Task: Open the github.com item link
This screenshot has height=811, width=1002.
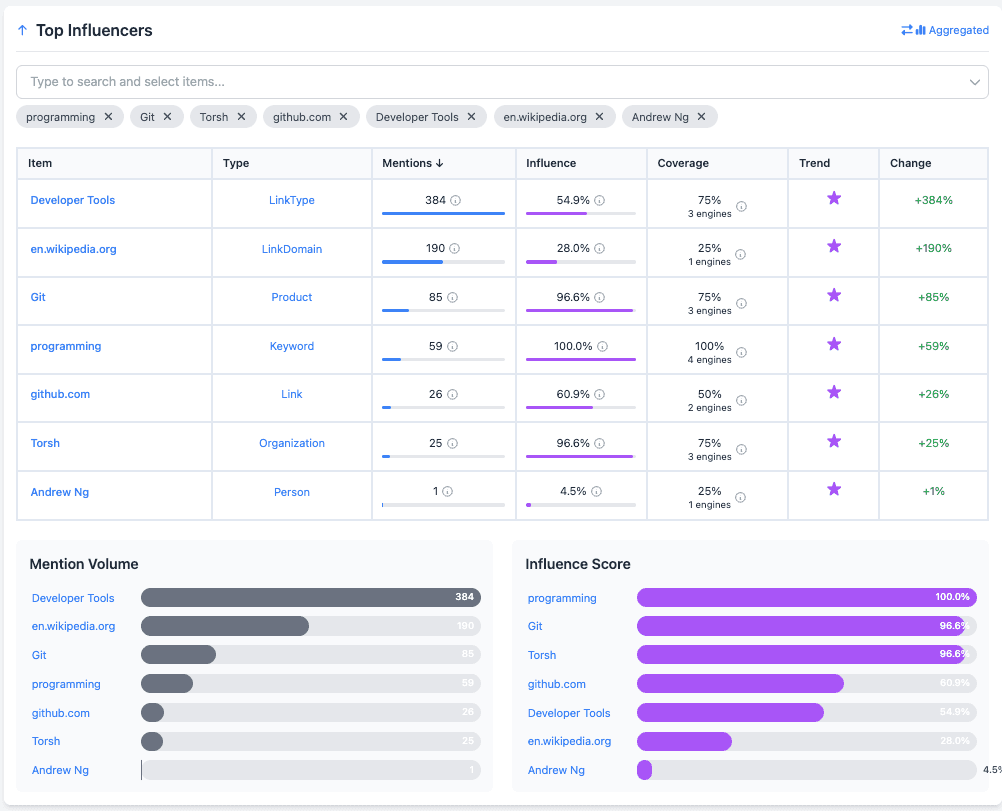Action: tap(60, 393)
